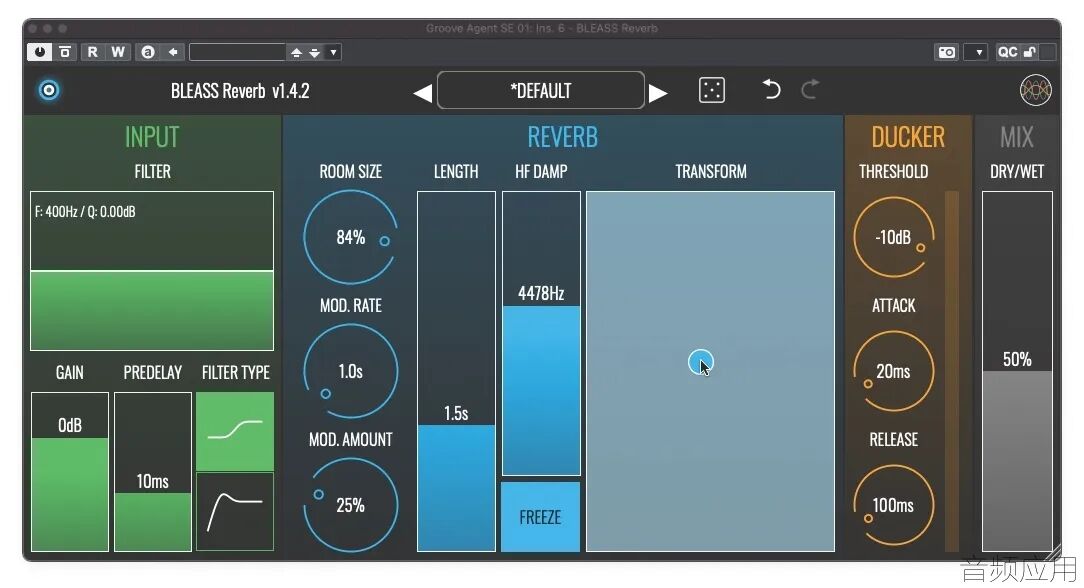The height and width of the screenshot is (588, 1084).
Task: Enable Write automation (W)
Action: pyautogui.click(x=118, y=52)
